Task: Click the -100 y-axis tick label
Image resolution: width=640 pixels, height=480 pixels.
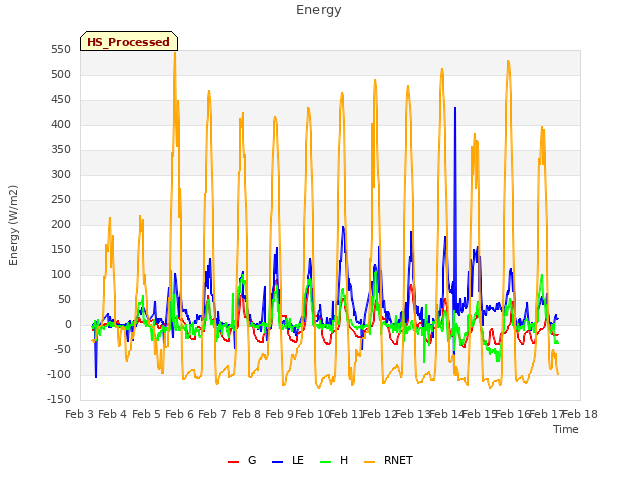Action: (59, 375)
